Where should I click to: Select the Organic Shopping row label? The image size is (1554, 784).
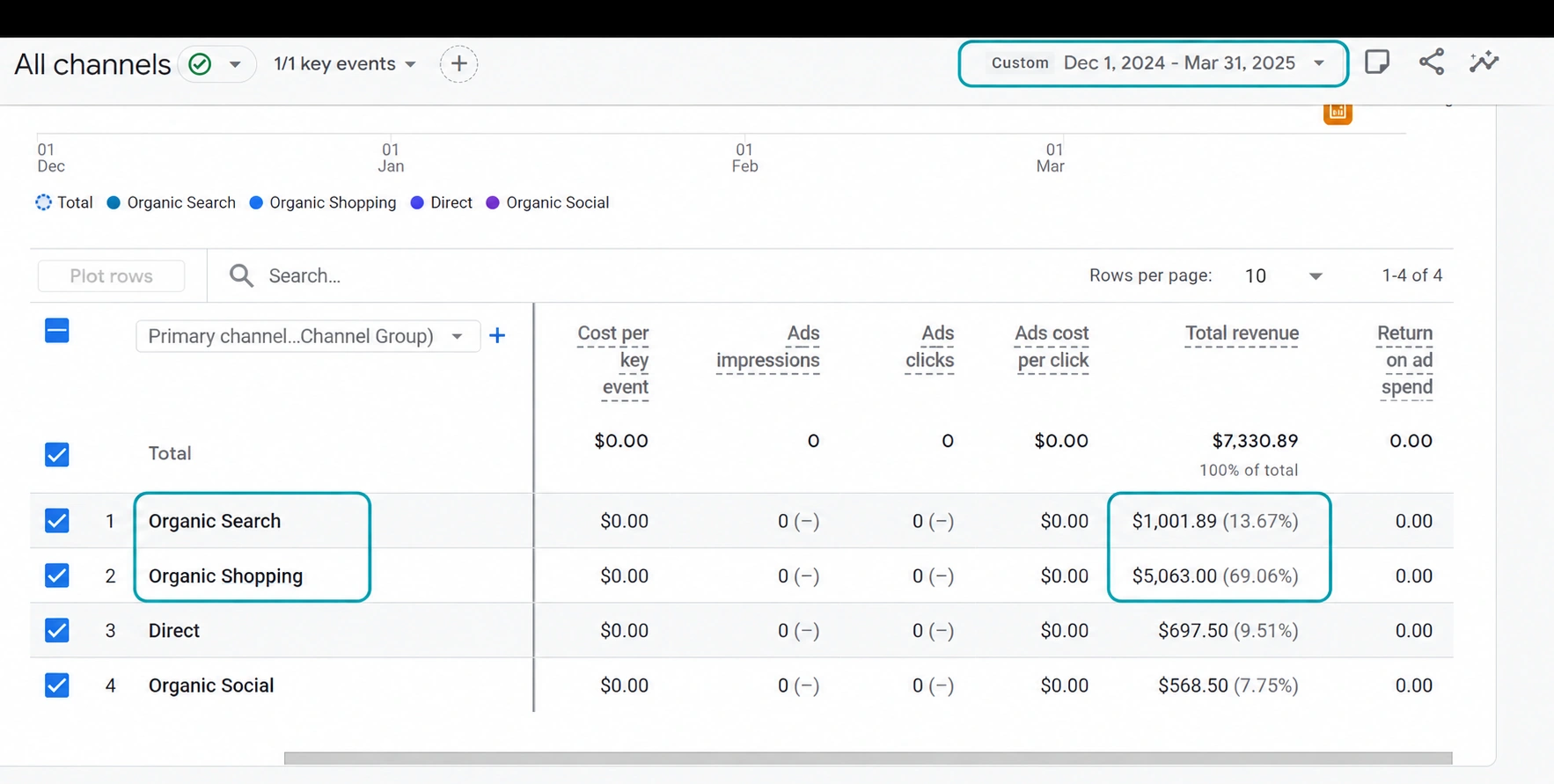pyautogui.click(x=225, y=575)
